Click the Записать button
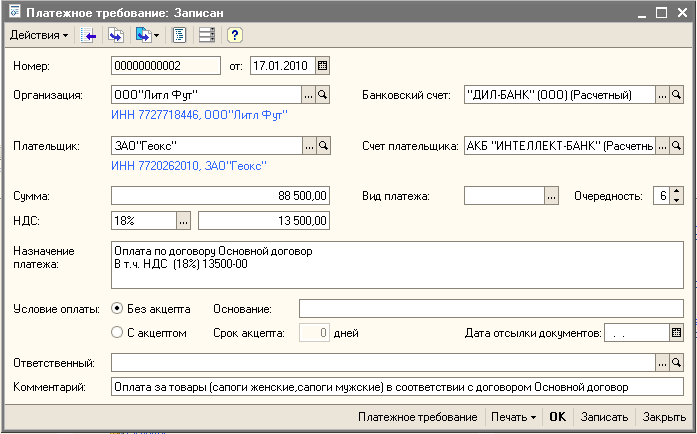Image resolution: width=697 pixels, height=434 pixels. coord(604,417)
